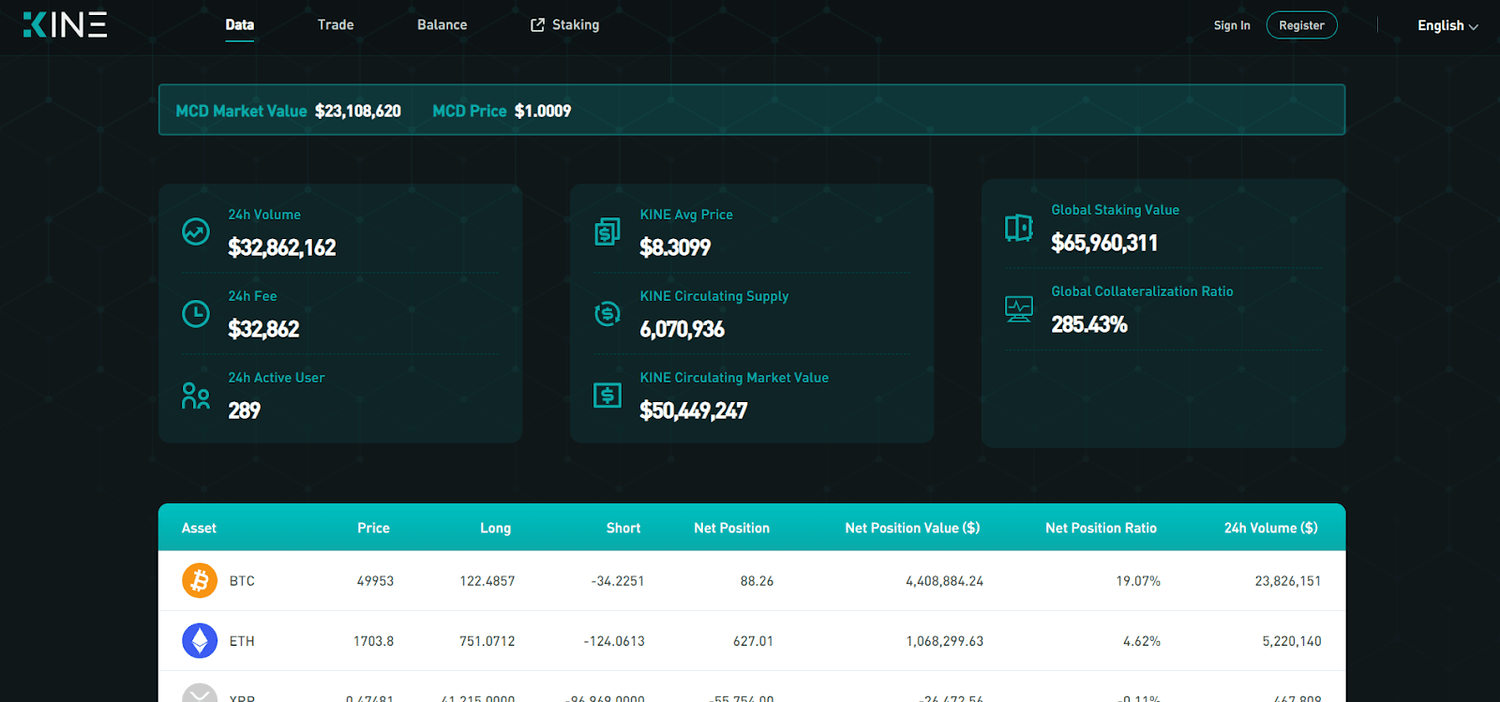Click ETH net position 627.01
1500x702 pixels.
coord(753,641)
